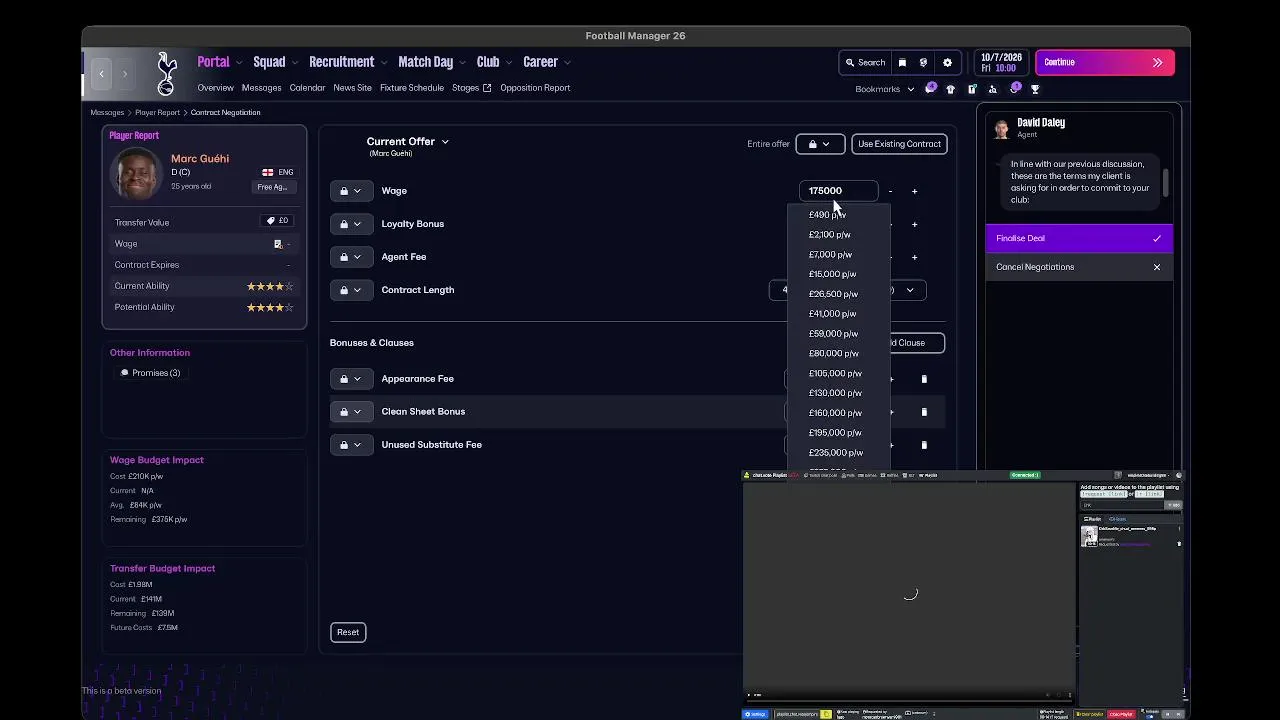Click the Wage amount input field
Image resolution: width=1280 pixels, height=720 pixels.
pos(838,191)
